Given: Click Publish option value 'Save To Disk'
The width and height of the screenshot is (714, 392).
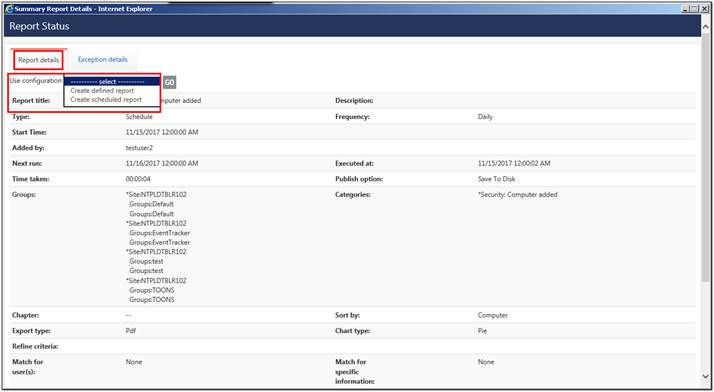Looking at the screenshot, I should [x=496, y=179].
